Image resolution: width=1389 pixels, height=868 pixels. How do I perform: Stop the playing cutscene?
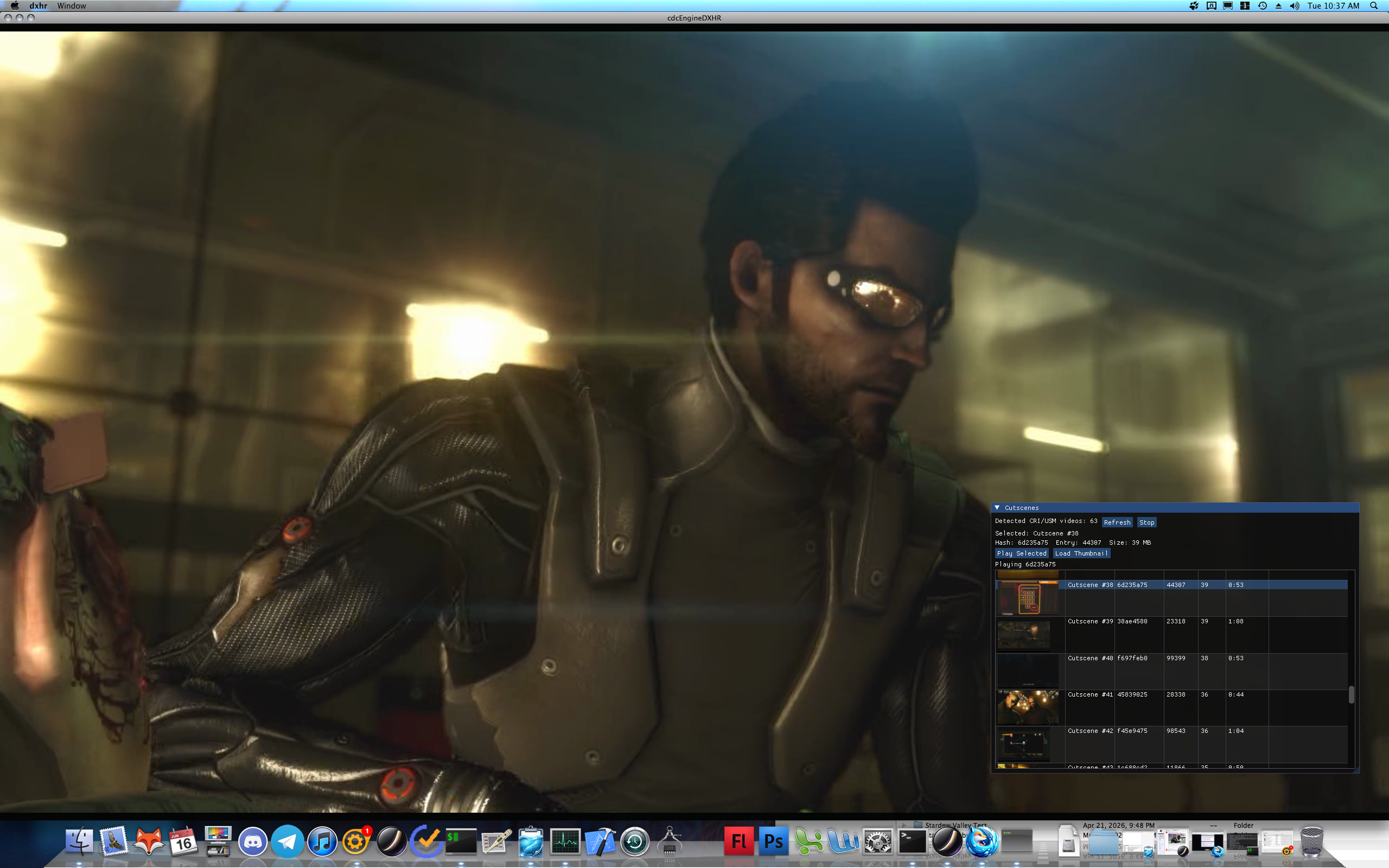[x=1147, y=522]
